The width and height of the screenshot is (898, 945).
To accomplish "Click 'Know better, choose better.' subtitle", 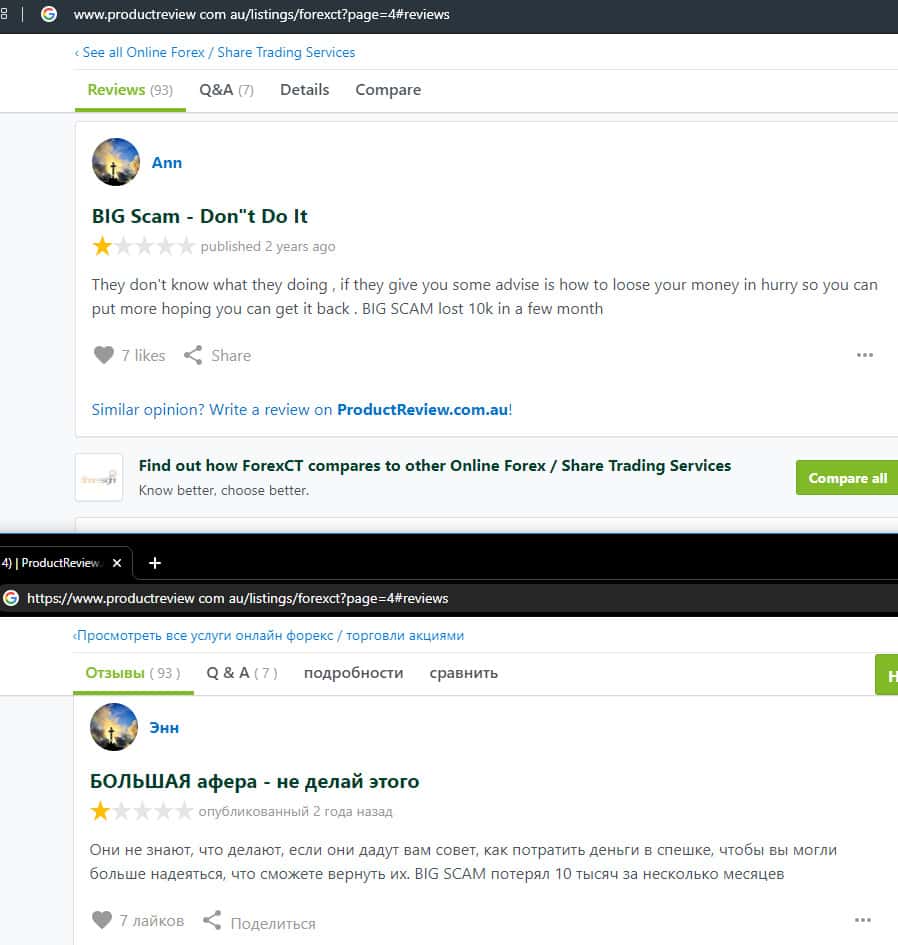I will pyautogui.click(x=224, y=491).
